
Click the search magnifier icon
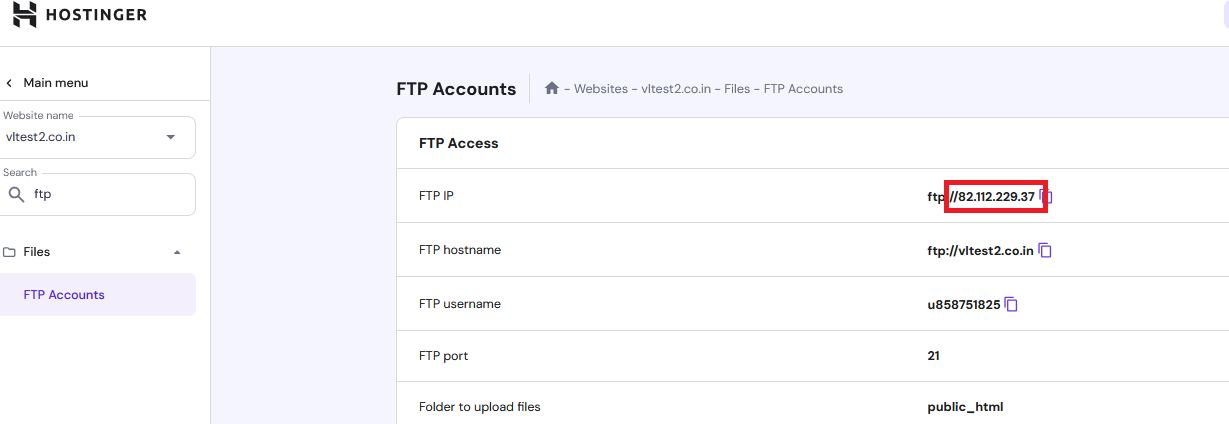pyautogui.click(x=16, y=195)
